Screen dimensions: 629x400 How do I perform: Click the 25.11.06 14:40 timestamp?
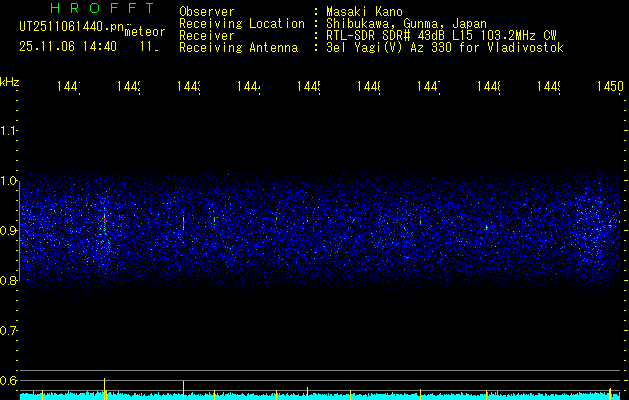click(68, 46)
